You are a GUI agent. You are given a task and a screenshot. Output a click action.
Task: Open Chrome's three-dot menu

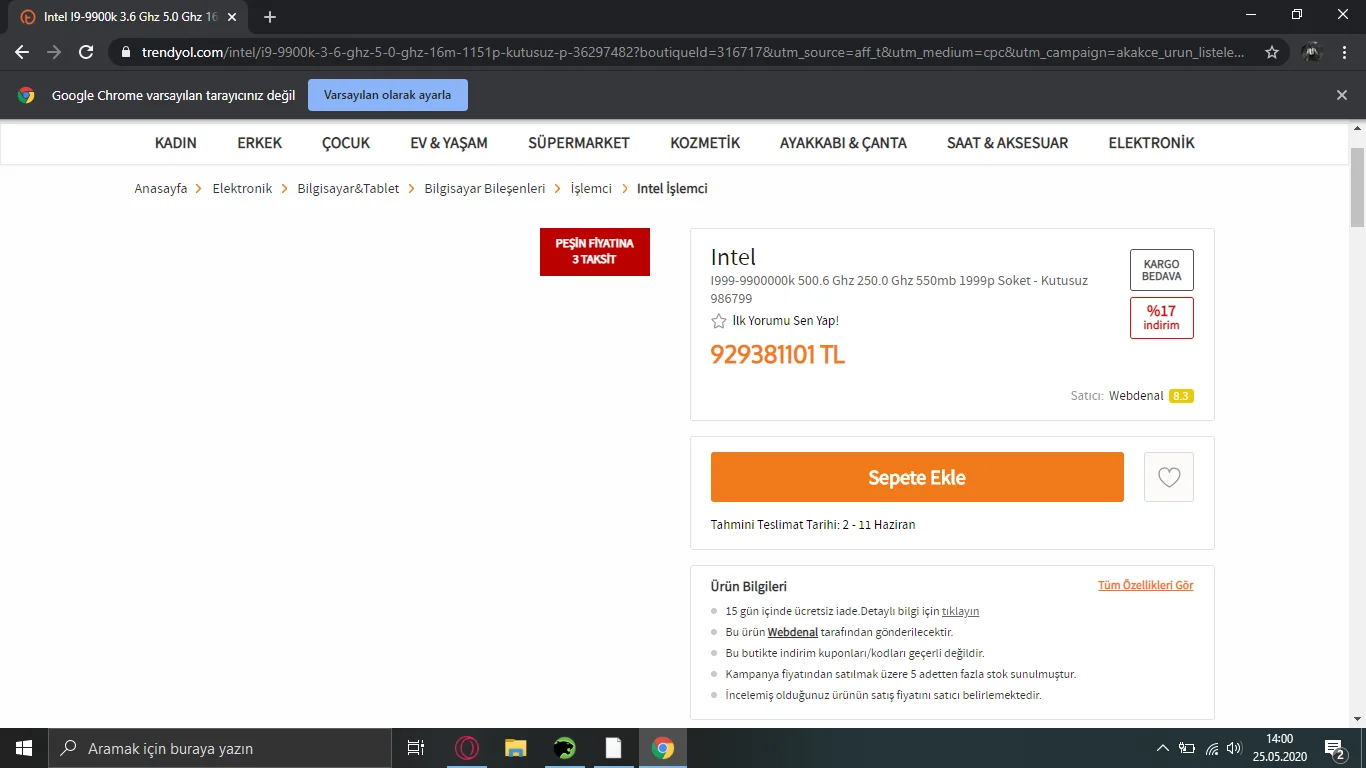click(1343, 50)
